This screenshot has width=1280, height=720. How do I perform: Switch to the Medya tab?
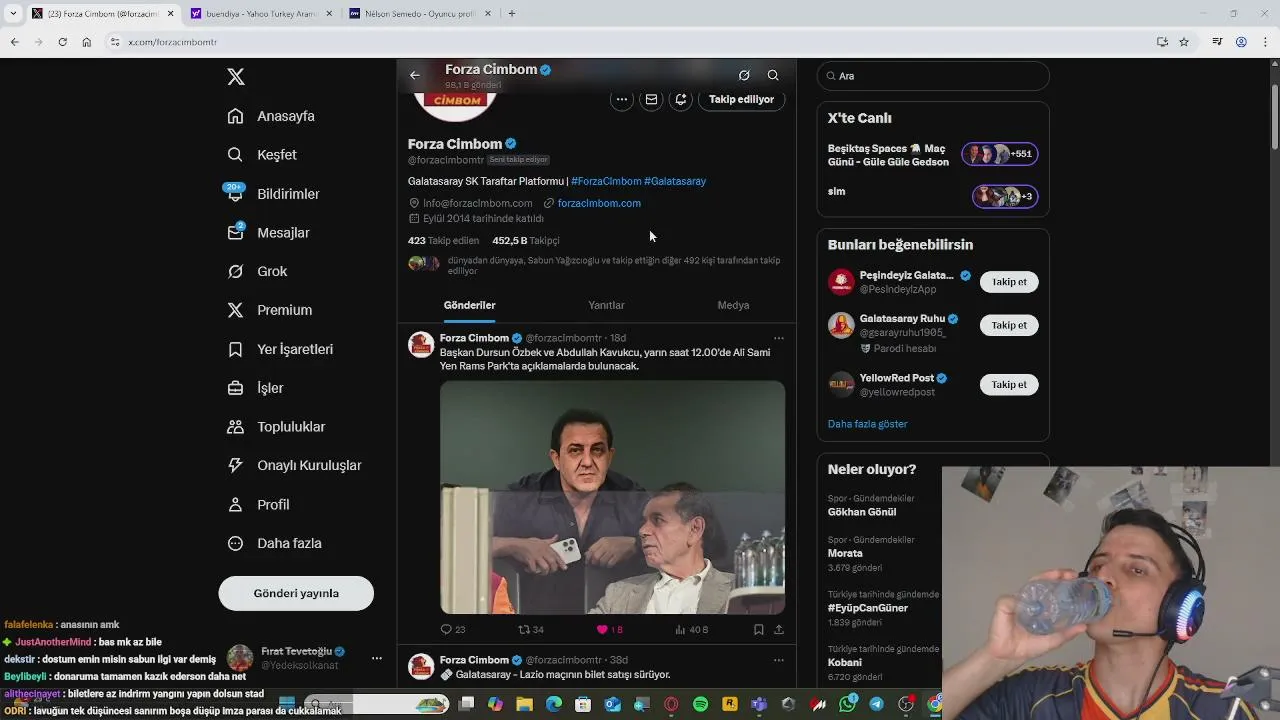[x=733, y=305]
